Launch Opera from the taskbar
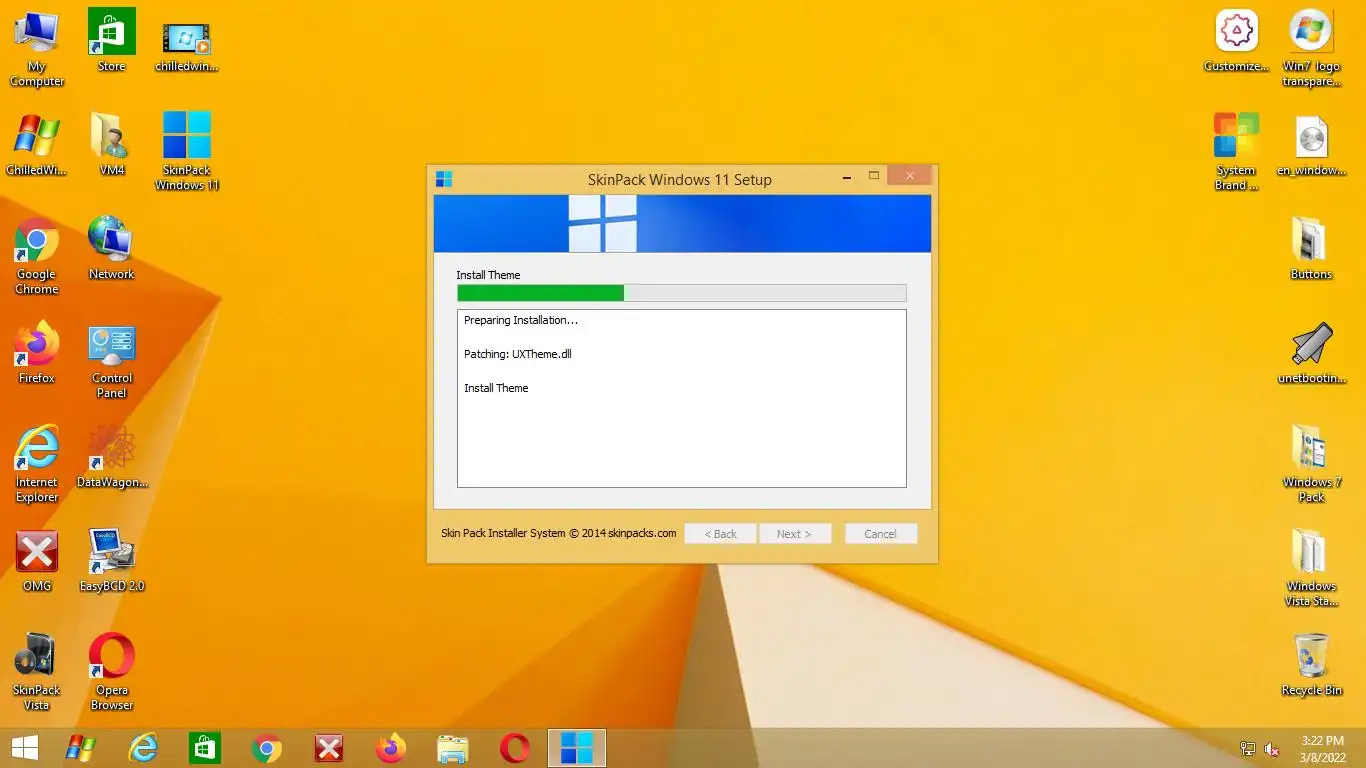This screenshot has width=1366, height=768. (x=515, y=748)
